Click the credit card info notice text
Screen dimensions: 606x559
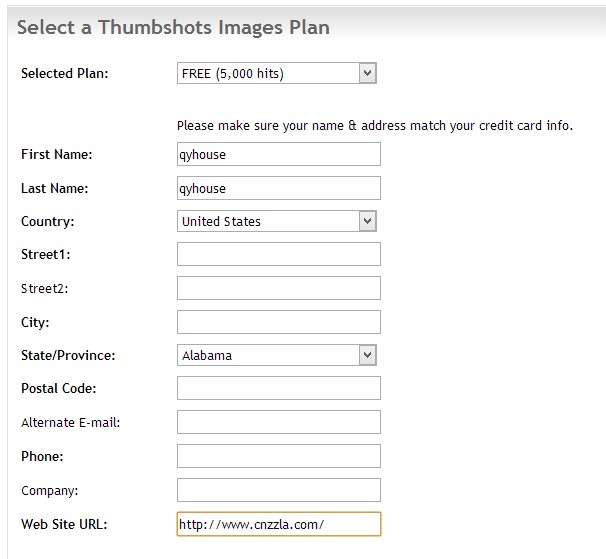tap(374, 126)
